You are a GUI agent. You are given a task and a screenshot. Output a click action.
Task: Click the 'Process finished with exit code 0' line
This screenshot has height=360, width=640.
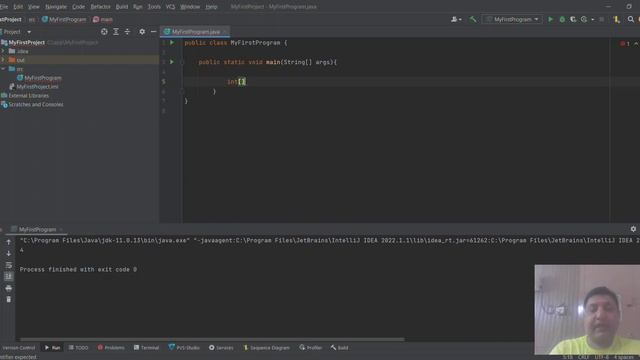[78, 269]
